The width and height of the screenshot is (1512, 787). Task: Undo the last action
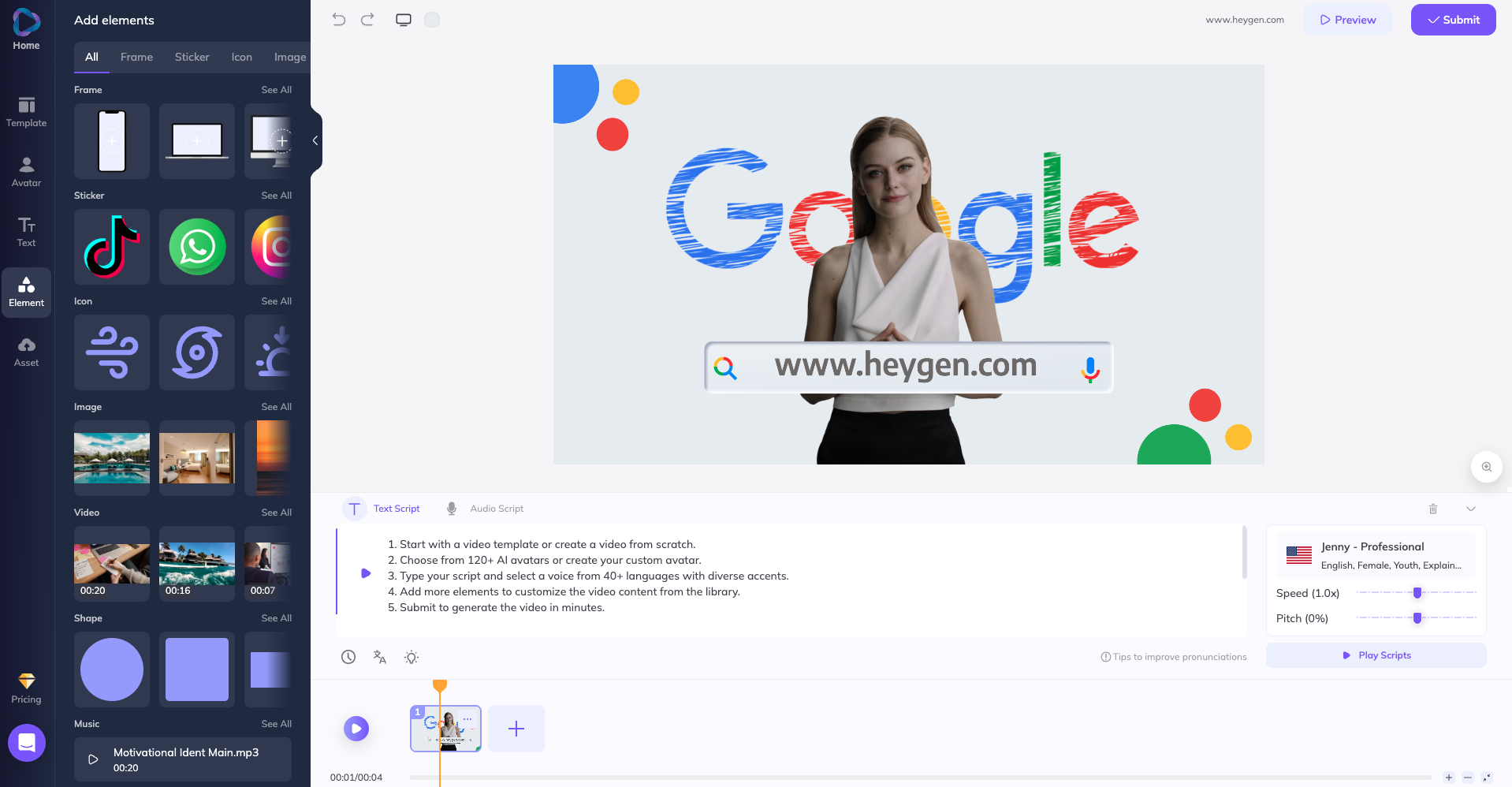tap(339, 20)
